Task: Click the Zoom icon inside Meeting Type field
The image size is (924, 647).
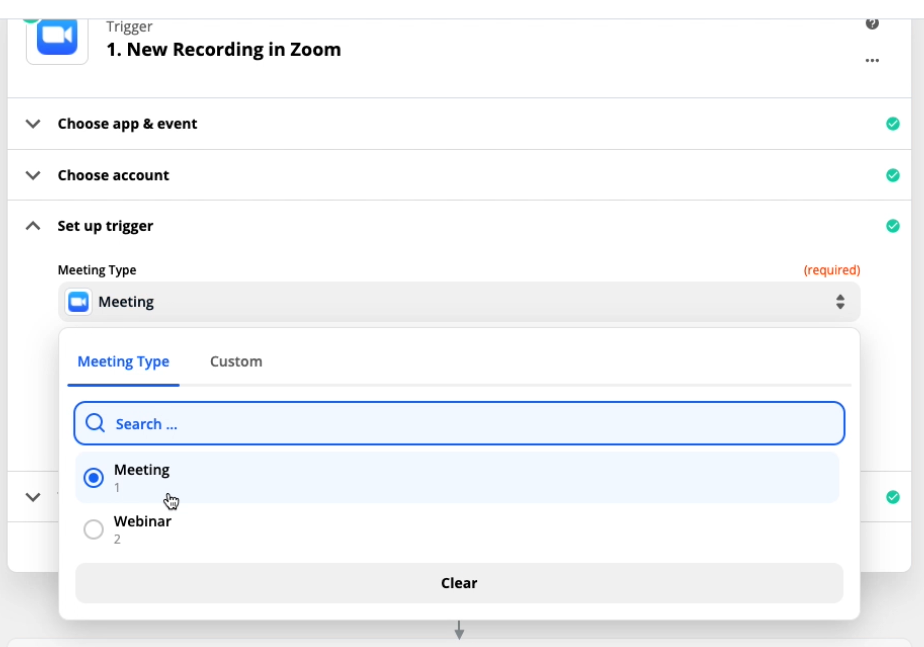Action: (x=78, y=302)
